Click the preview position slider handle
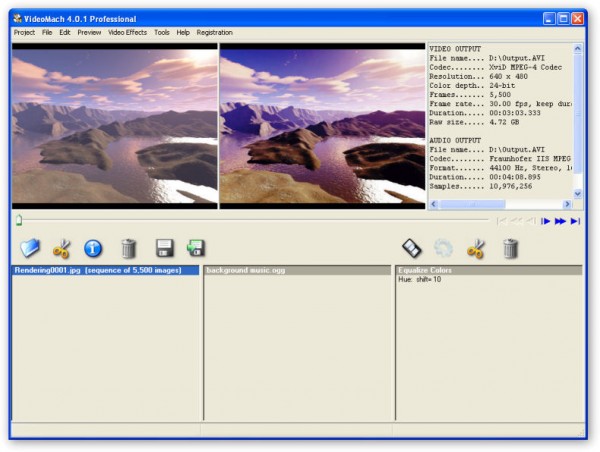 click(18, 221)
